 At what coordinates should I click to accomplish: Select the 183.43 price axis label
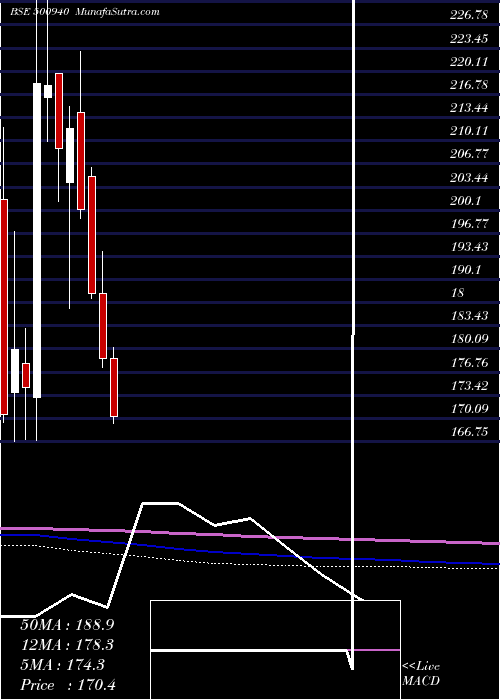tap(469, 316)
